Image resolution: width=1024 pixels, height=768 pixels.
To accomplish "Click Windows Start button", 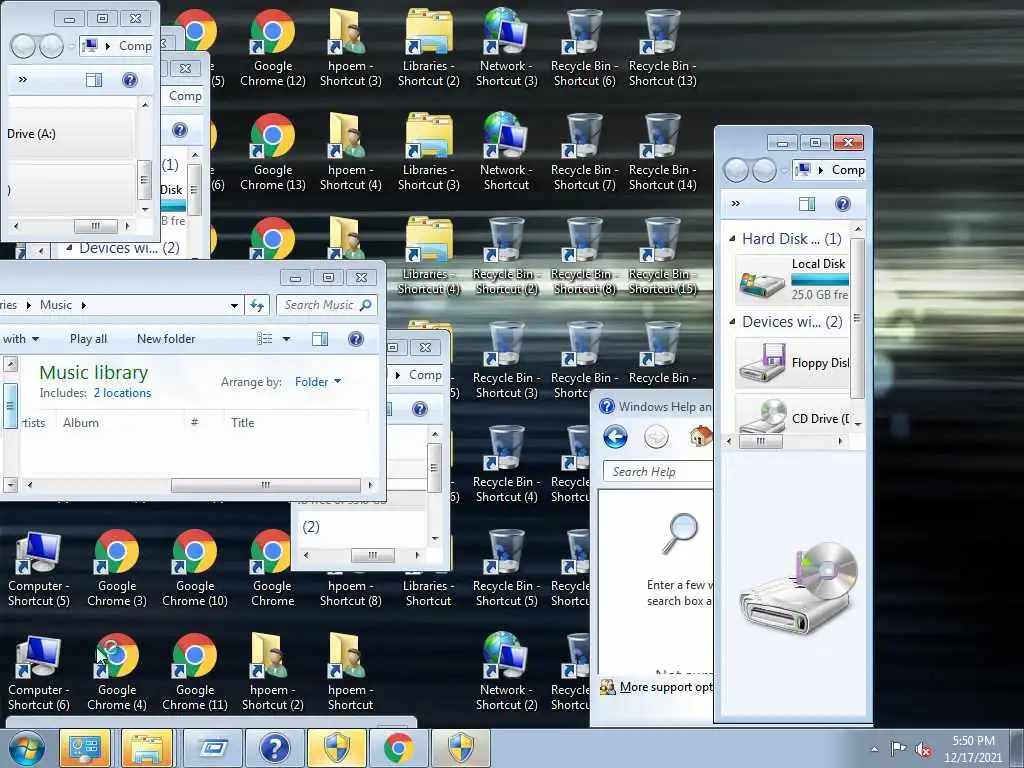I will 25,749.
